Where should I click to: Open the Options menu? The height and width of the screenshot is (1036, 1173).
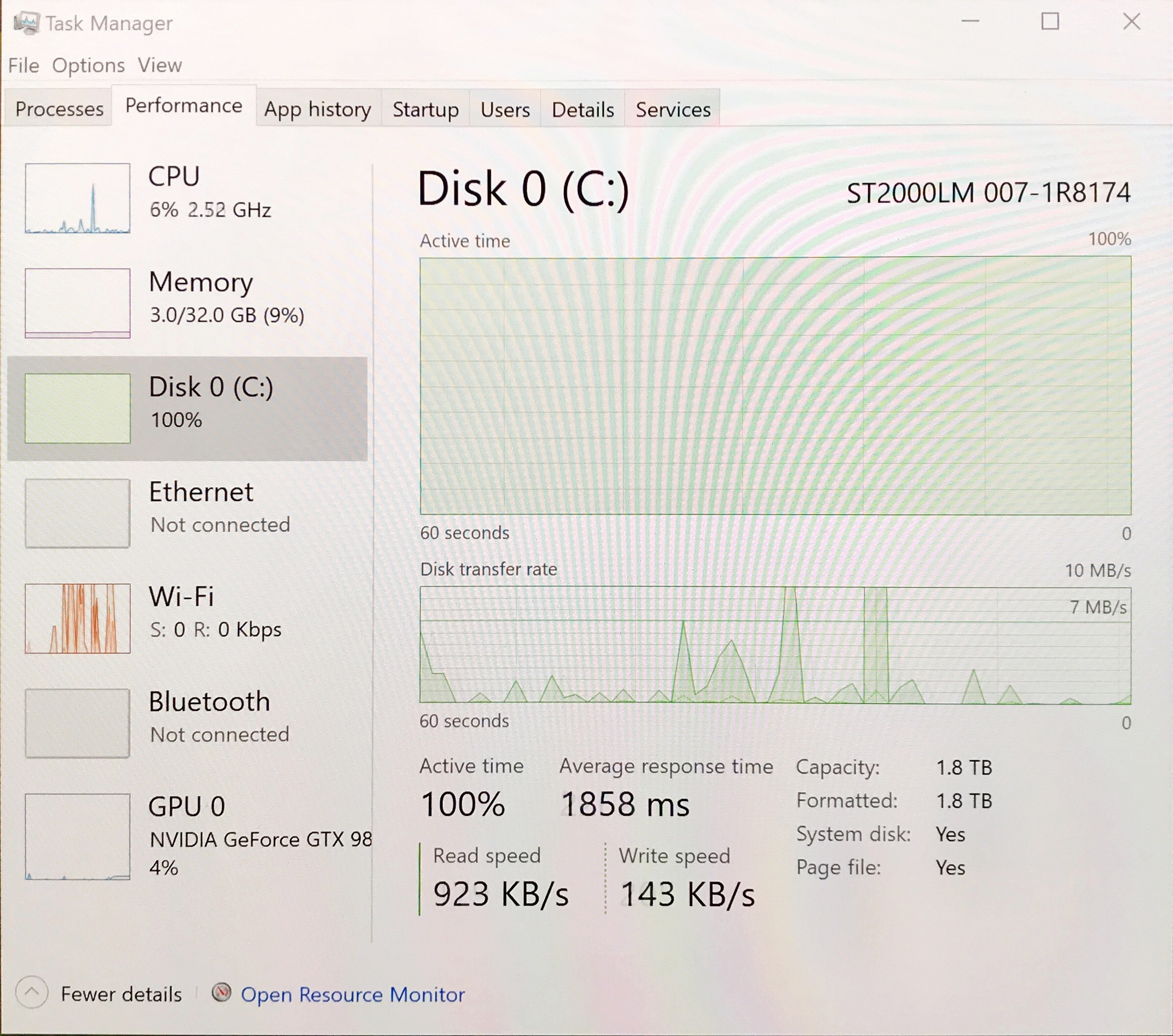(88, 66)
